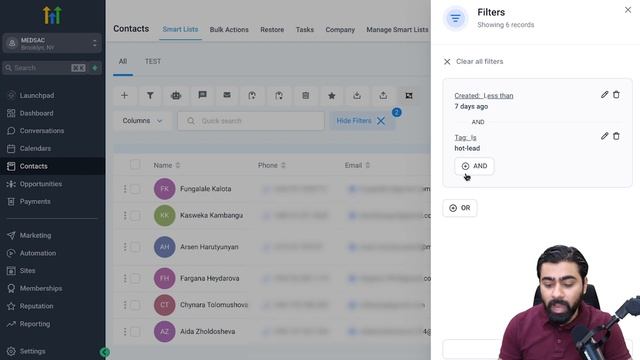Check the Chynara Tolomushova row checkbox
Screen dimensions: 640x360
[135, 305]
